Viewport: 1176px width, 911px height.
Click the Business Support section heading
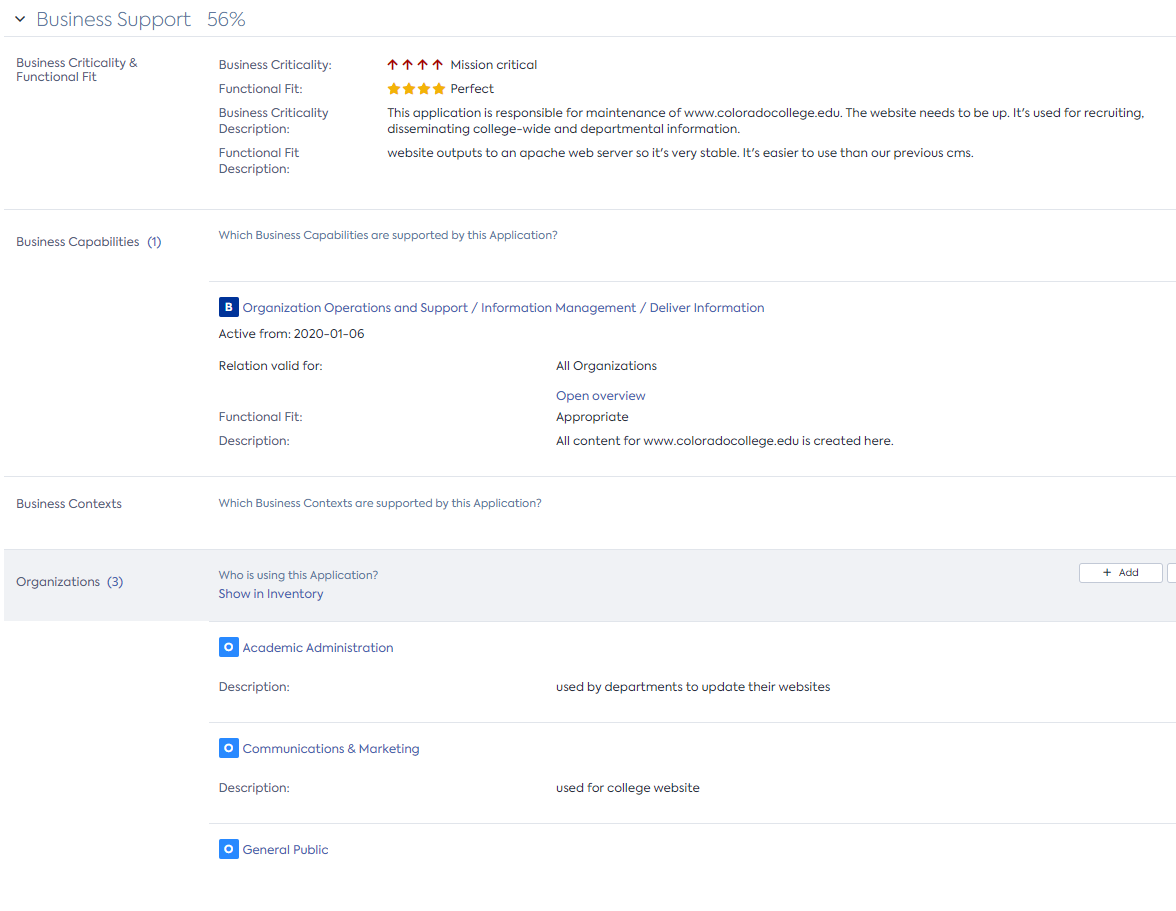[113, 20]
